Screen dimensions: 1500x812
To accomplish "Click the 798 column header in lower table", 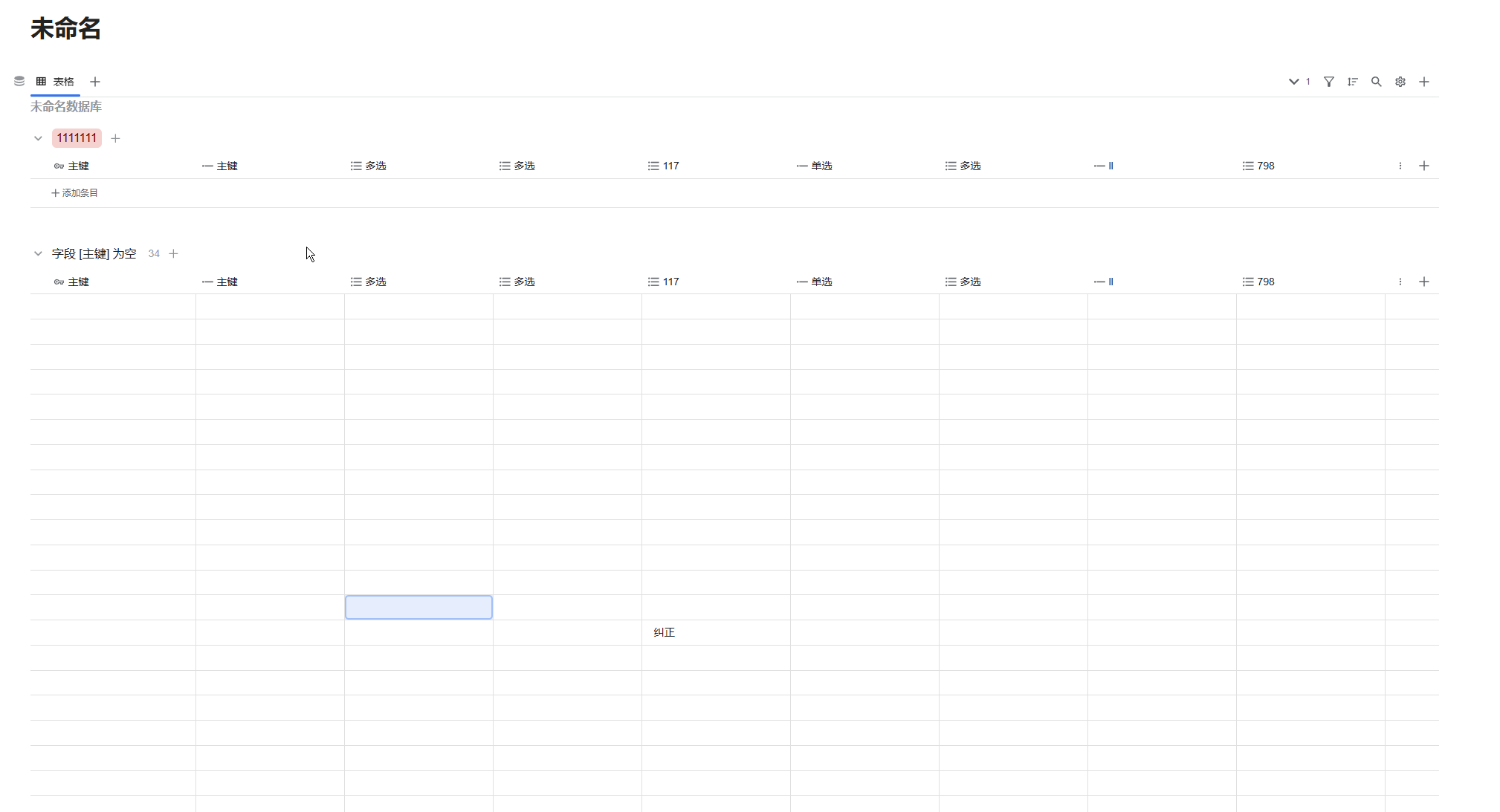I will tap(1265, 282).
